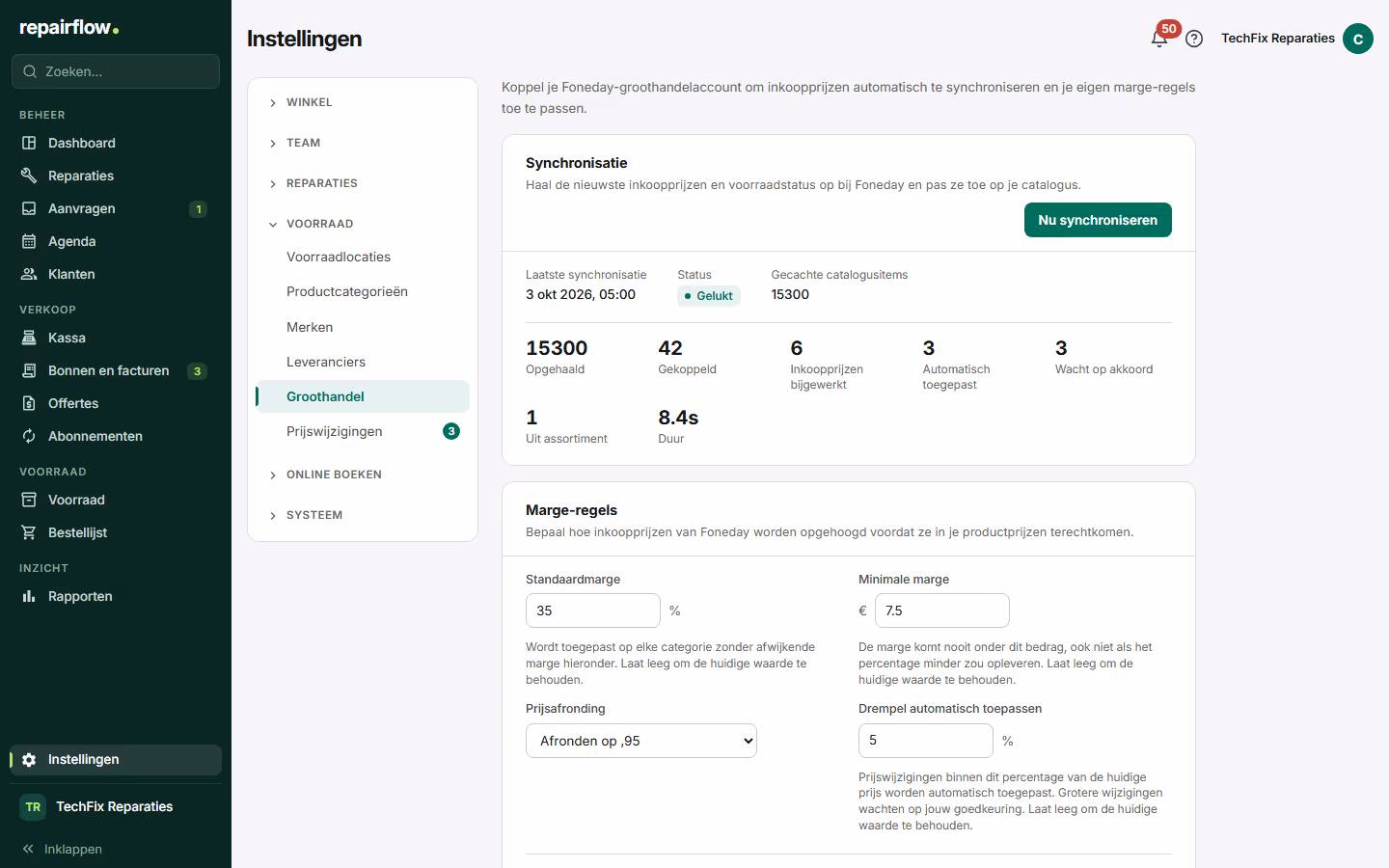The height and width of the screenshot is (868, 1389).
Task: Open Productcategorieën settings page
Action: [x=363, y=291]
